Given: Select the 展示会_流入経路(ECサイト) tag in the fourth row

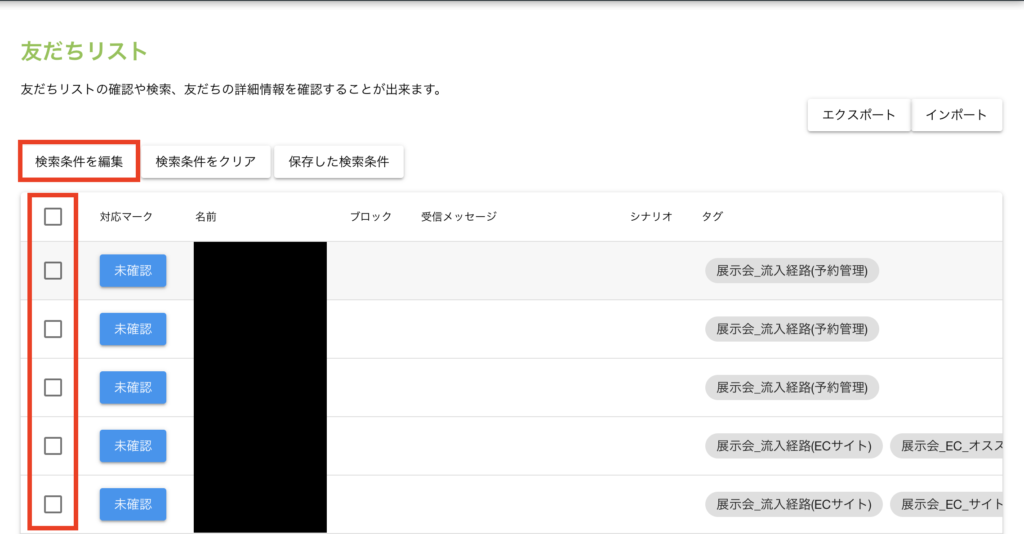Looking at the screenshot, I should pyautogui.click(x=793, y=446).
